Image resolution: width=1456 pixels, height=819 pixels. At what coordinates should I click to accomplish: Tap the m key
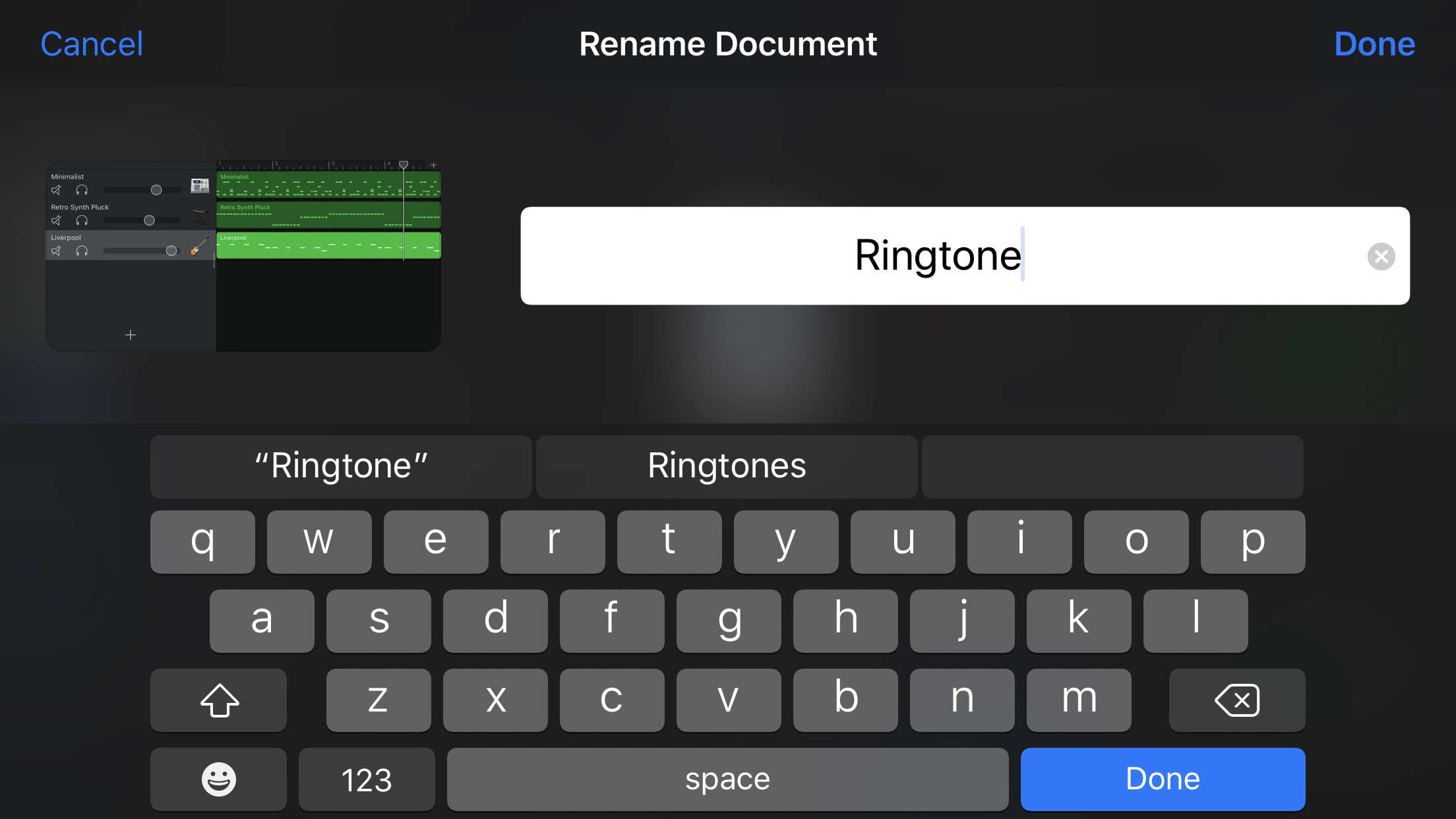[1079, 700]
